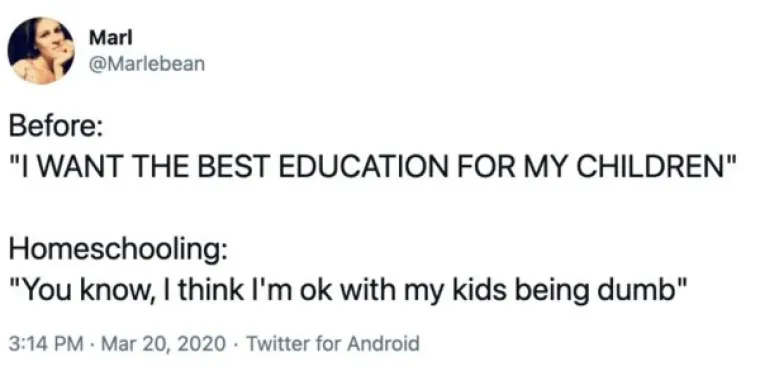Screen dimensions: 760x371
Task: Open the Twitter for Android source link
Action: coord(332,344)
